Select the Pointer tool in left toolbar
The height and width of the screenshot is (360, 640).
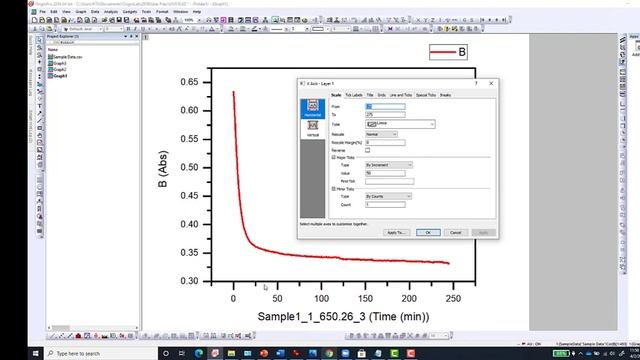pyautogui.click(x=39, y=40)
